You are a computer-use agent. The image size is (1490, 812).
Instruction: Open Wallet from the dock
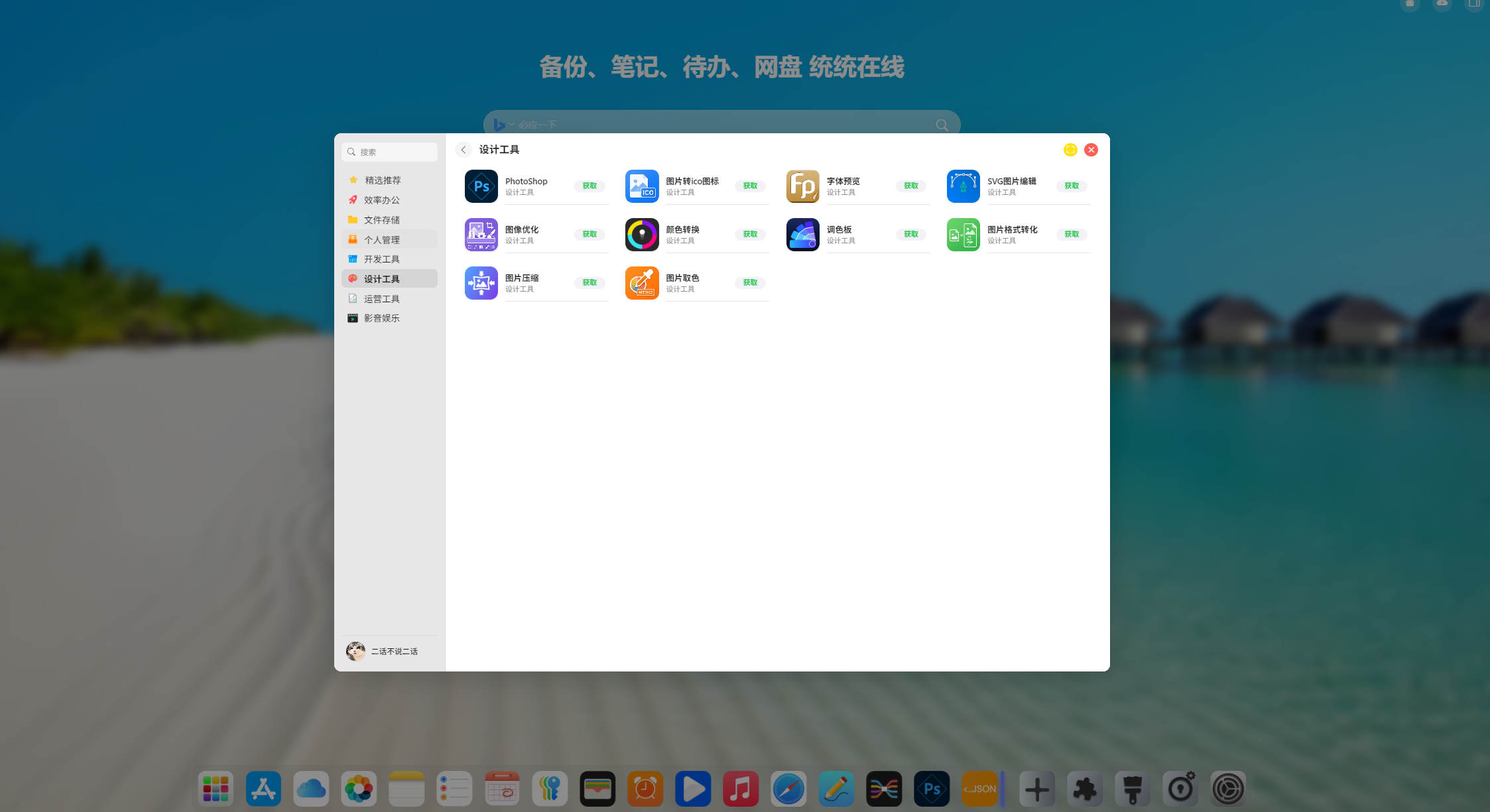tap(597, 789)
